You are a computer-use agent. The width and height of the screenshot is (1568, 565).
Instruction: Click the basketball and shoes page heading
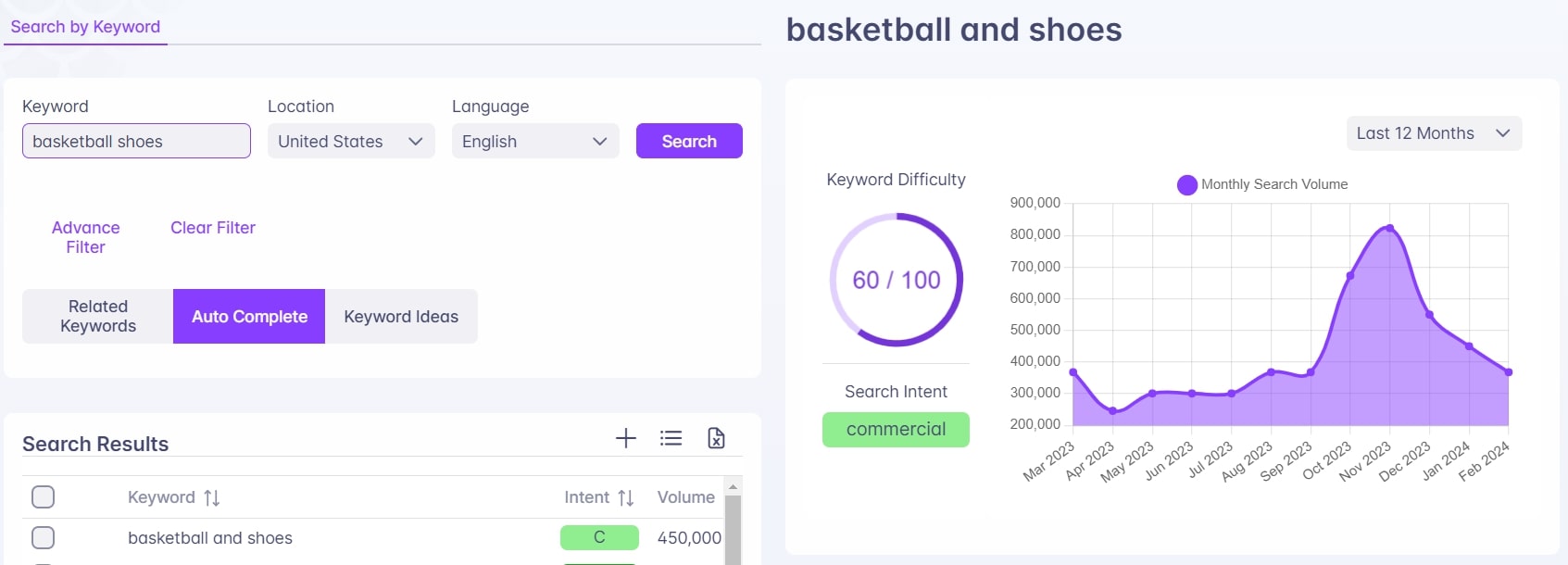(954, 30)
